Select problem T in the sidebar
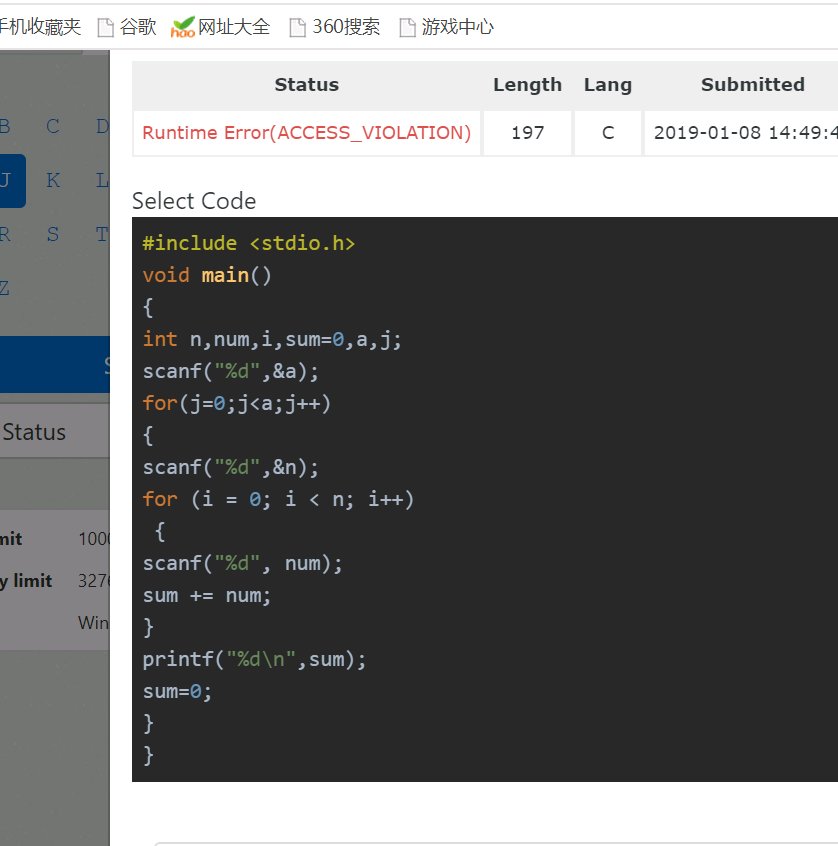 pyautogui.click(x=103, y=234)
